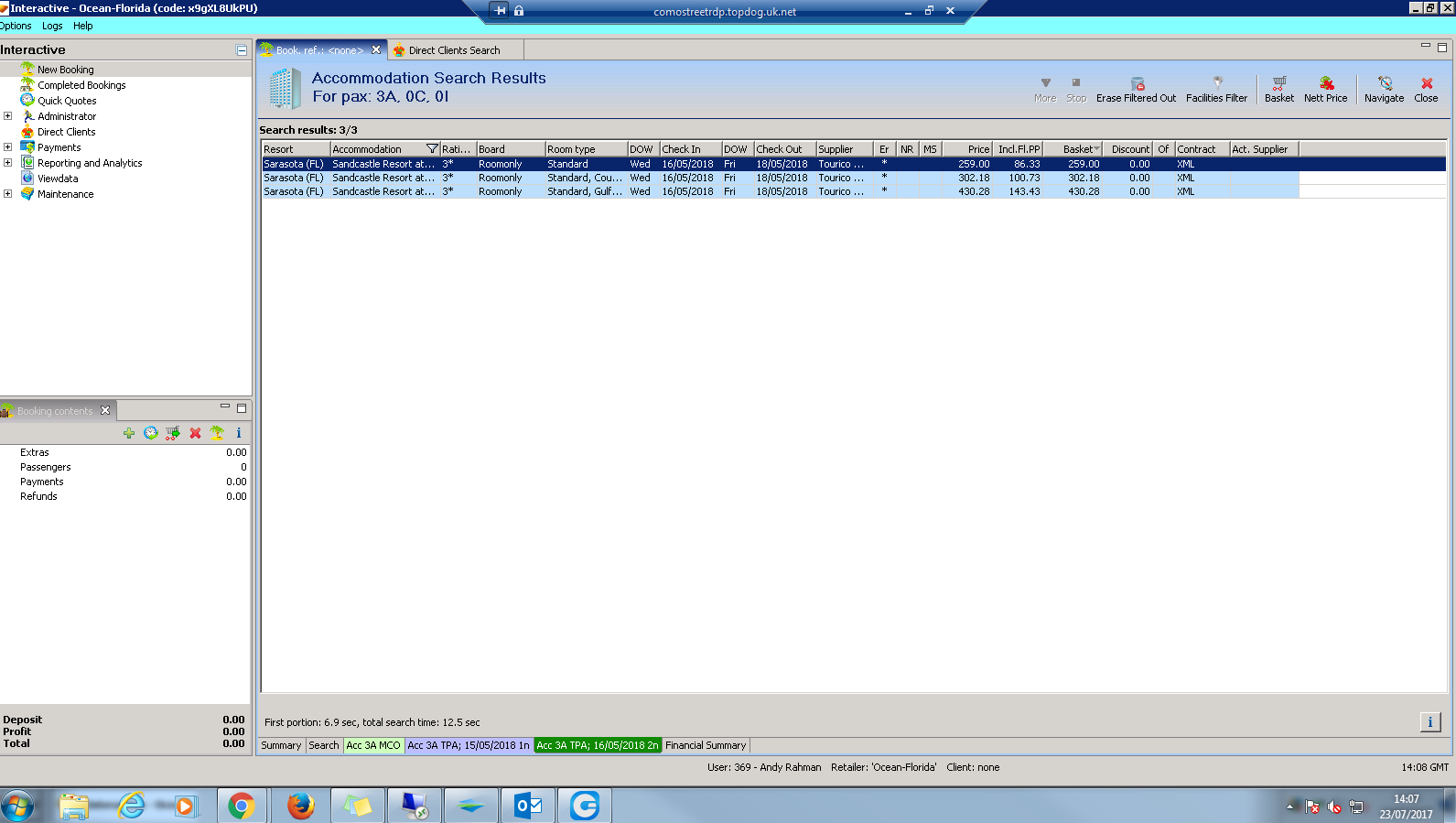Select Direct Clients in the tree
This screenshot has height=823, width=1456.
pyautogui.click(x=66, y=132)
